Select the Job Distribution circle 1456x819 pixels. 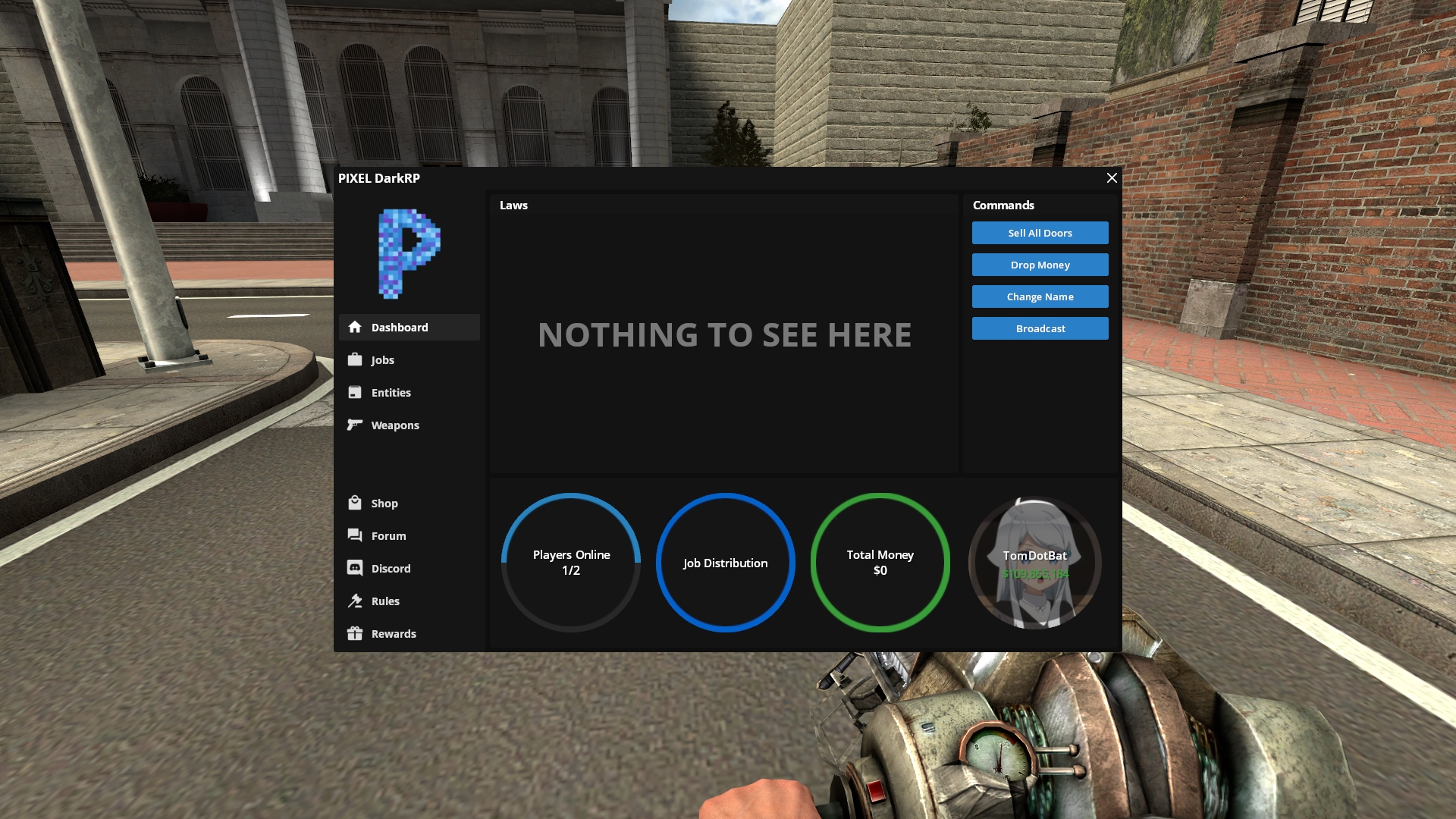tap(725, 562)
